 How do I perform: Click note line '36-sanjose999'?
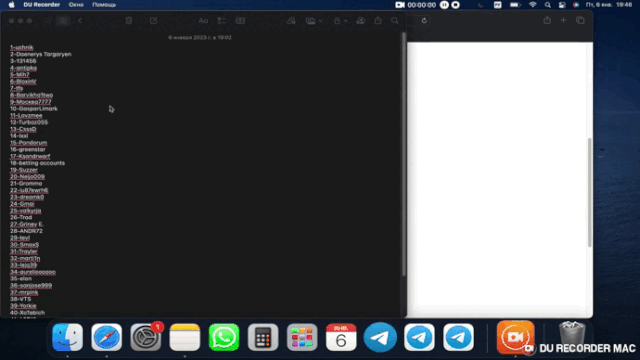click(31, 285)
